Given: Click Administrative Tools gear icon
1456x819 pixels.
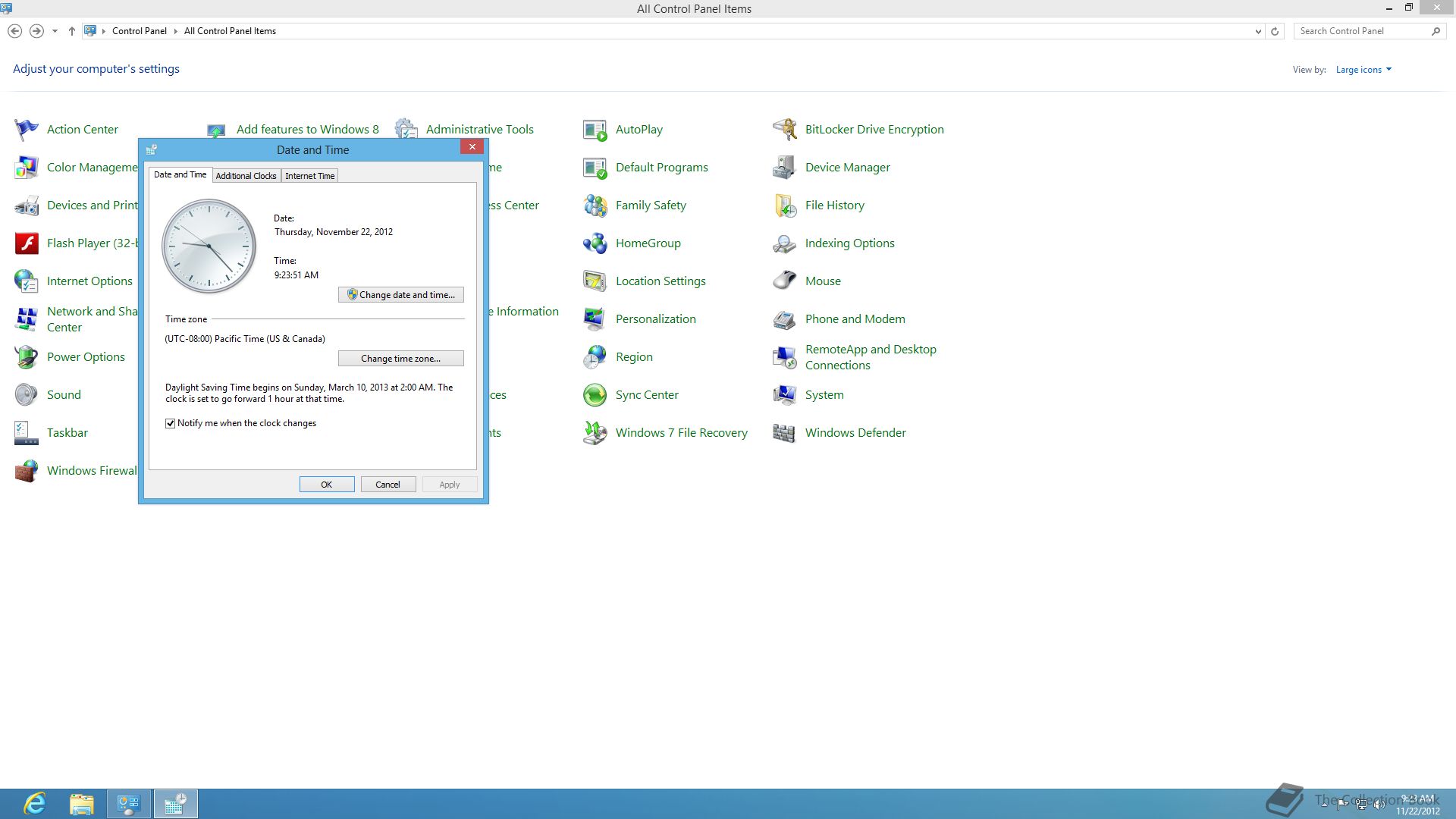Looking at the screenshot, I should coord(406,128).
